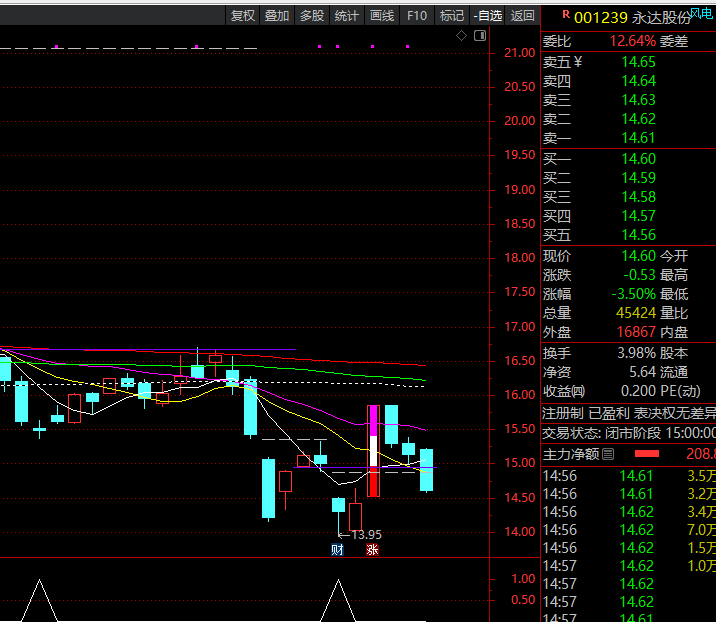Click 换手 value 3.98%

coord(637,353)
